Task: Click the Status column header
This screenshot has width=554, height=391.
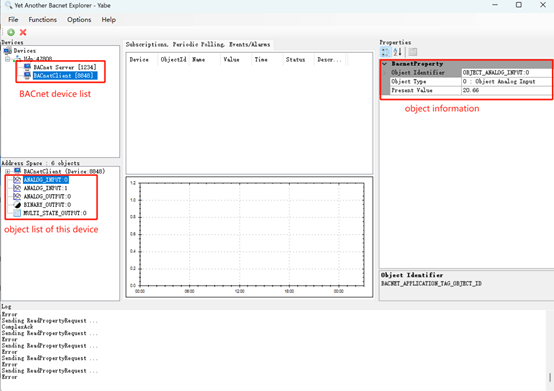Action: point(299,60)
